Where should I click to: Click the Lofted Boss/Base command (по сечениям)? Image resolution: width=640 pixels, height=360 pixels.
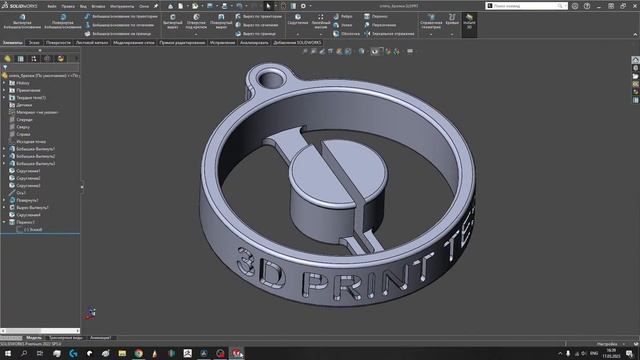(x=119, y=25)
